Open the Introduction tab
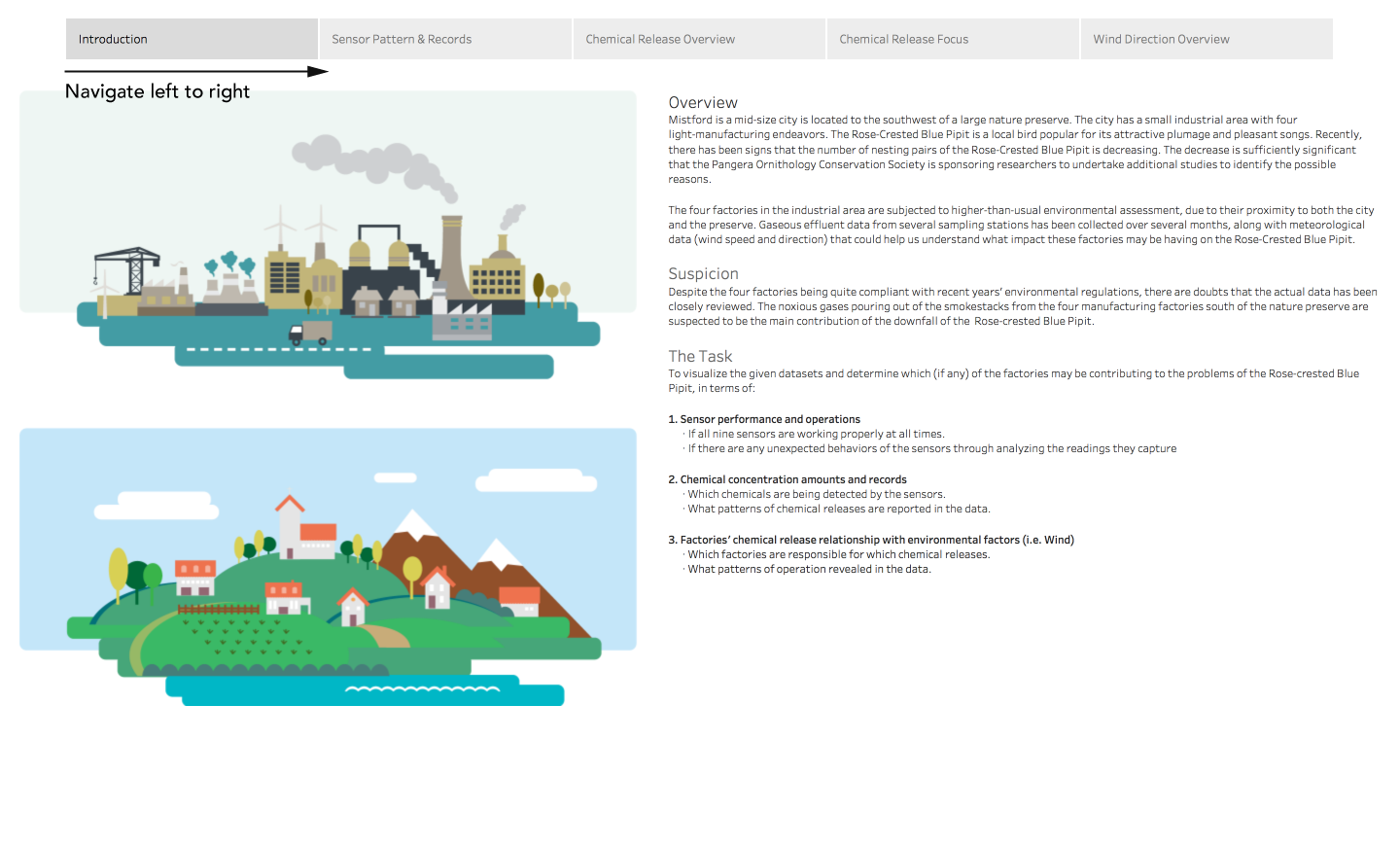This screenshot has width=1400, height=846. point(192,39)
